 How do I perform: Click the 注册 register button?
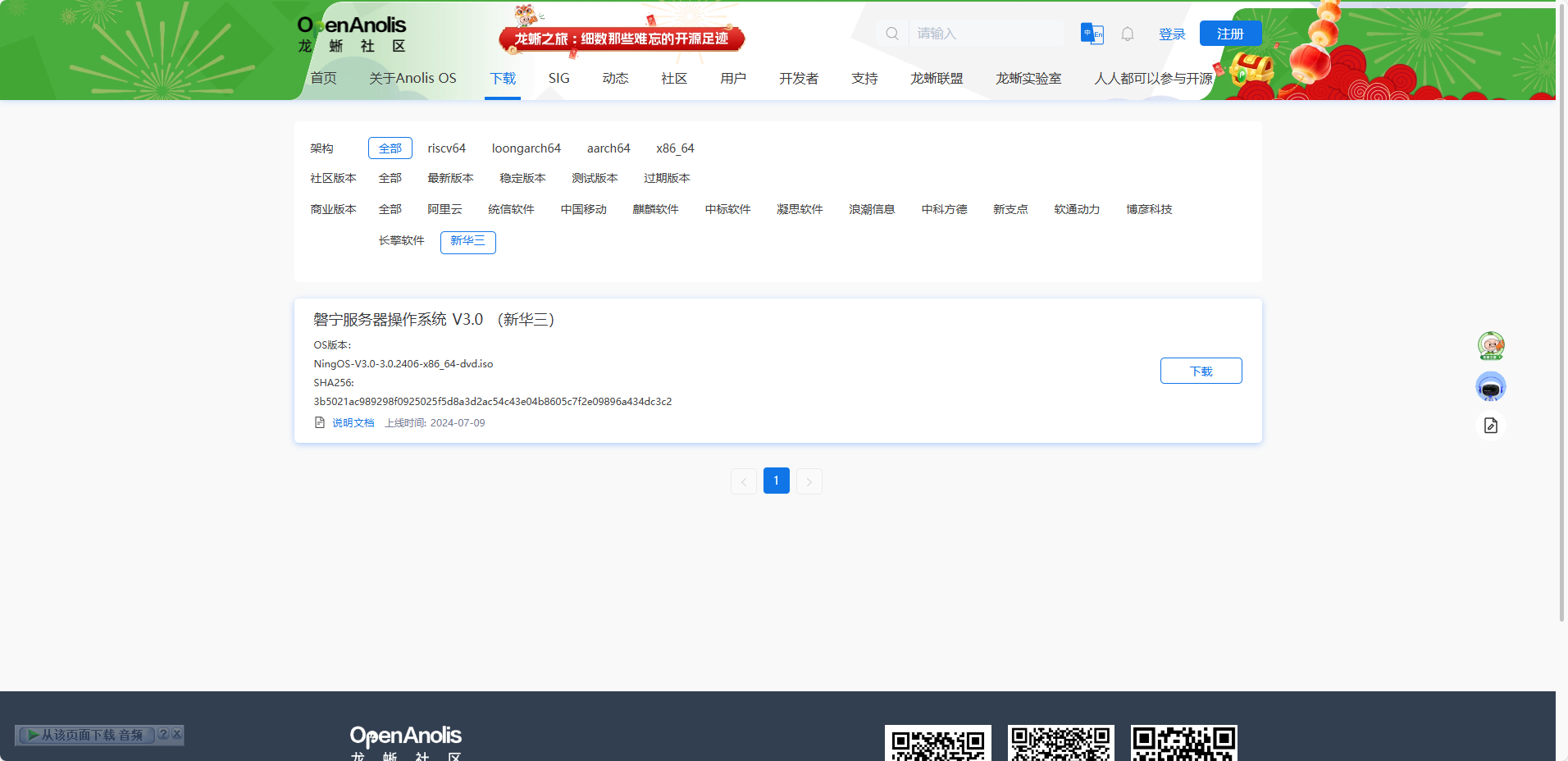click(1230, 34)
